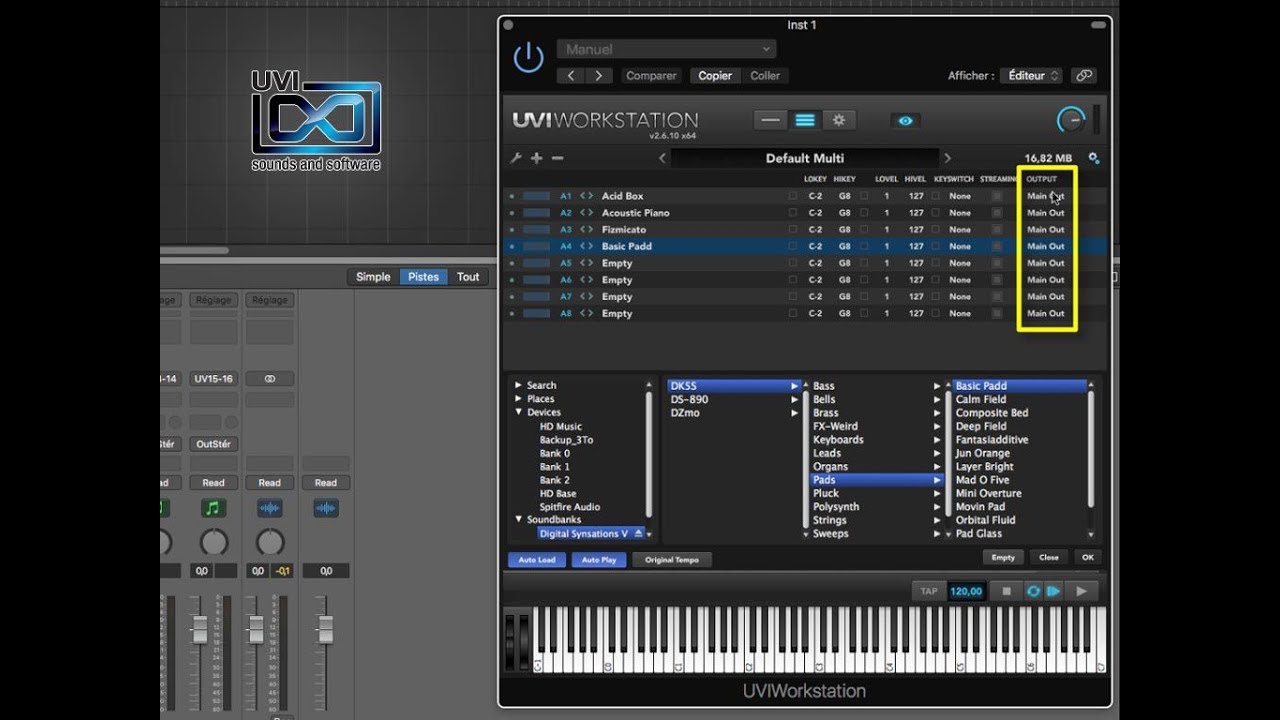Viewport: 1280px width, 720px height.
Task: Click the Coller button
Action: point(765,76)
